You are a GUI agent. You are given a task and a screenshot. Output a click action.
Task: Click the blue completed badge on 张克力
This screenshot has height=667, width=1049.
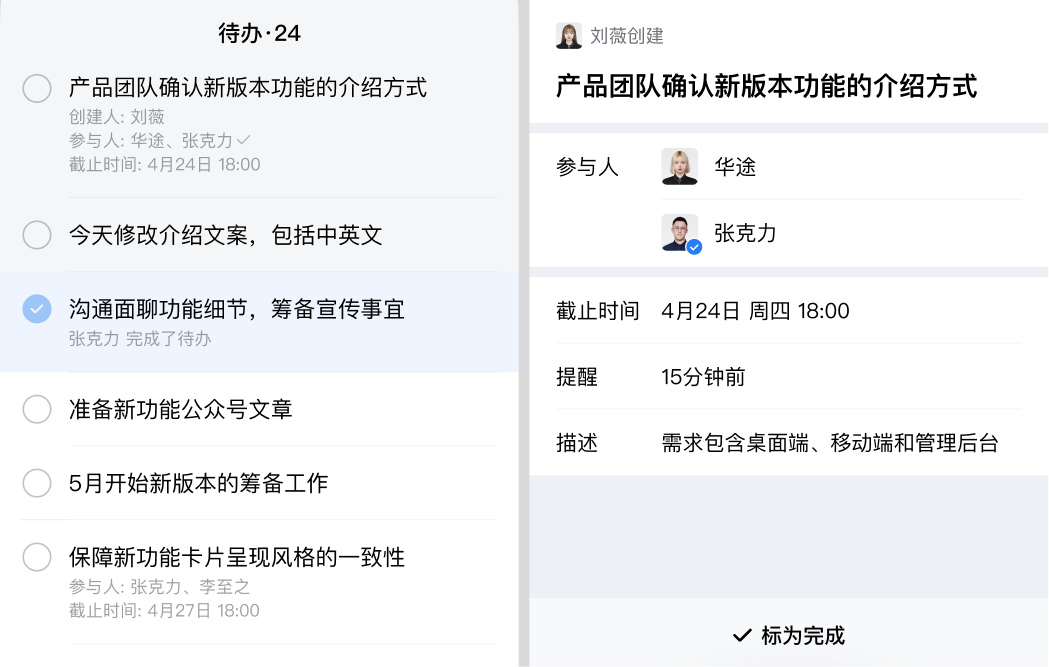(694, 248)
